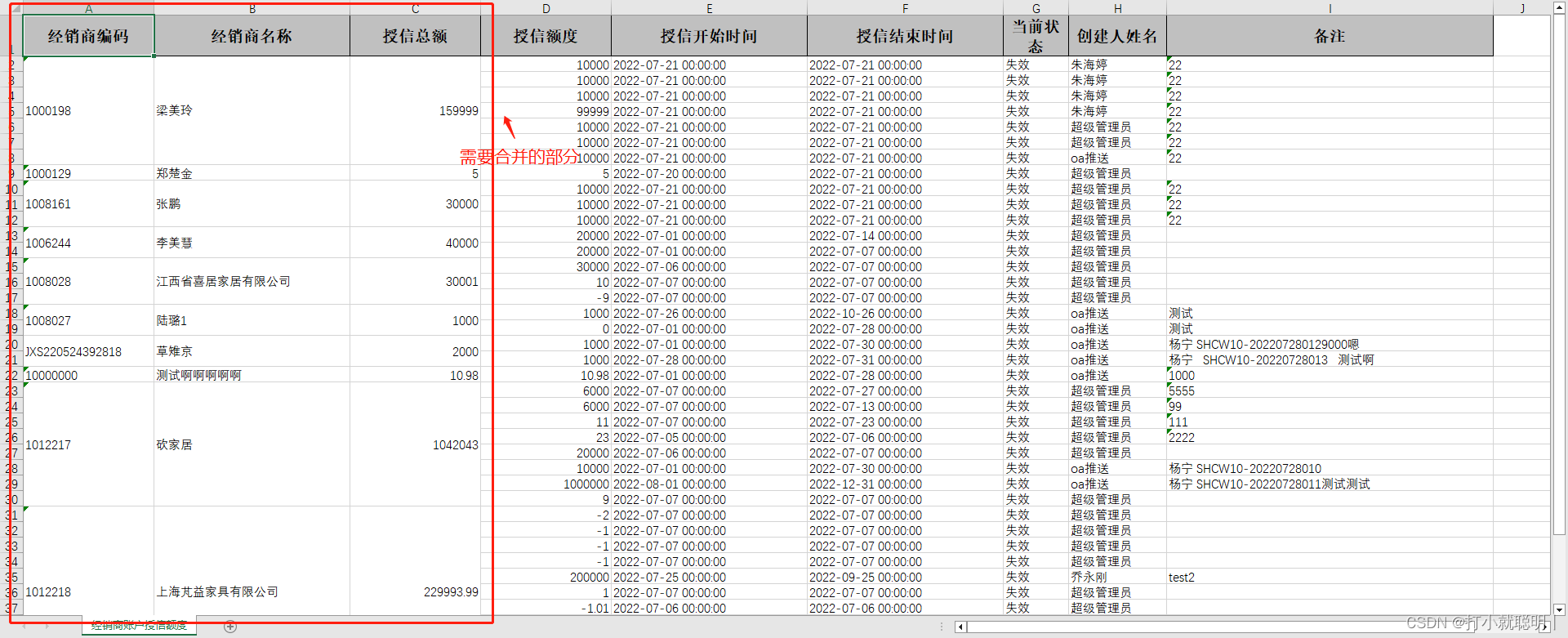Select the dealer code cell 1000129
The height and width of the screenshot is (638, 1568).
pyautogui.click(x=88, y=173)
